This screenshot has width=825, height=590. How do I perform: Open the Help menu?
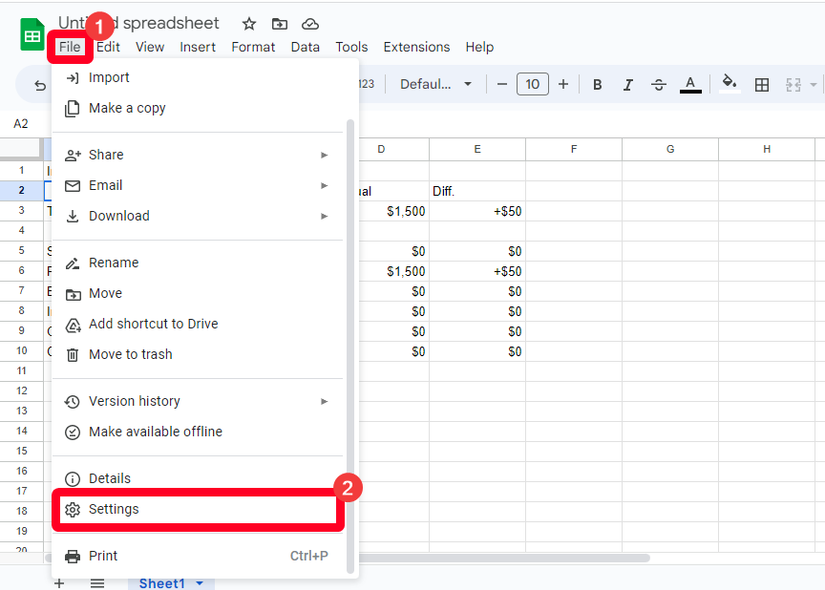tap(479, 47)
